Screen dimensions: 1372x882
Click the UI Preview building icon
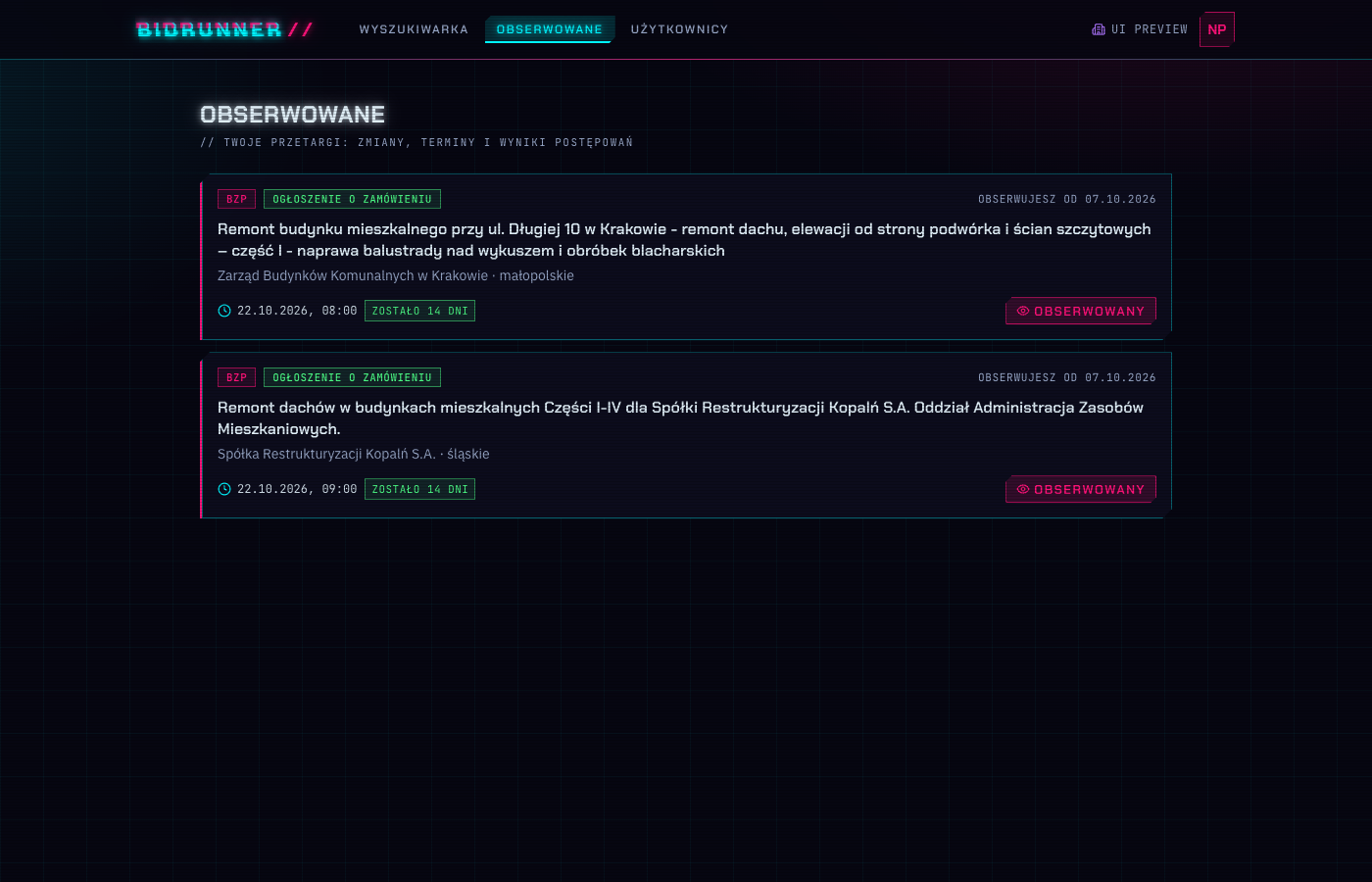point(1099,29)
